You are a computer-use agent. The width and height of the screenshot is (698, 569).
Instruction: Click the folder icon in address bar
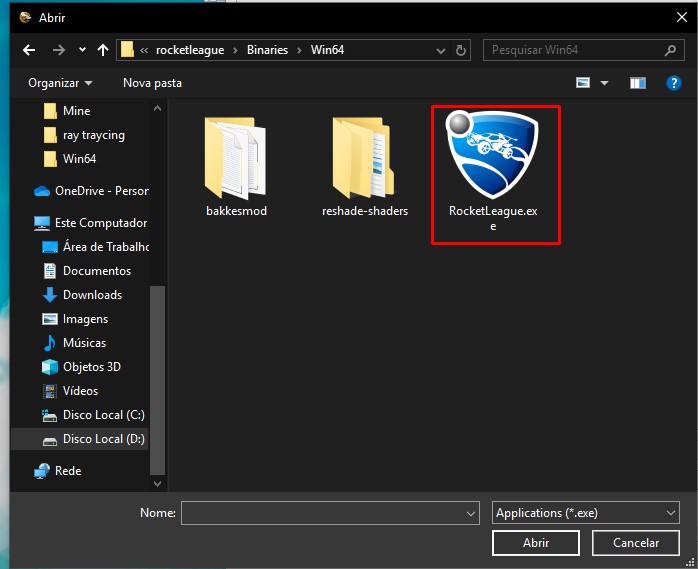(x=127, y=50)
